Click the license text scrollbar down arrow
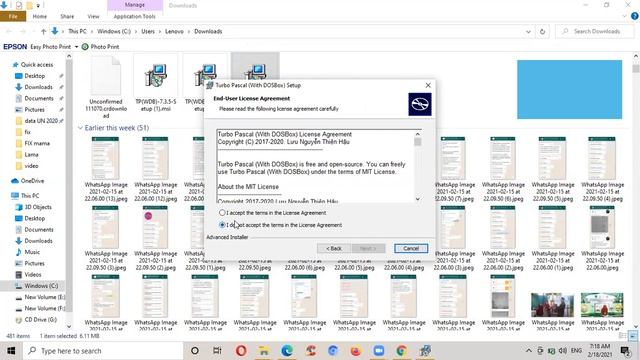This screenshot has height=360, width=640. (418, 199)
